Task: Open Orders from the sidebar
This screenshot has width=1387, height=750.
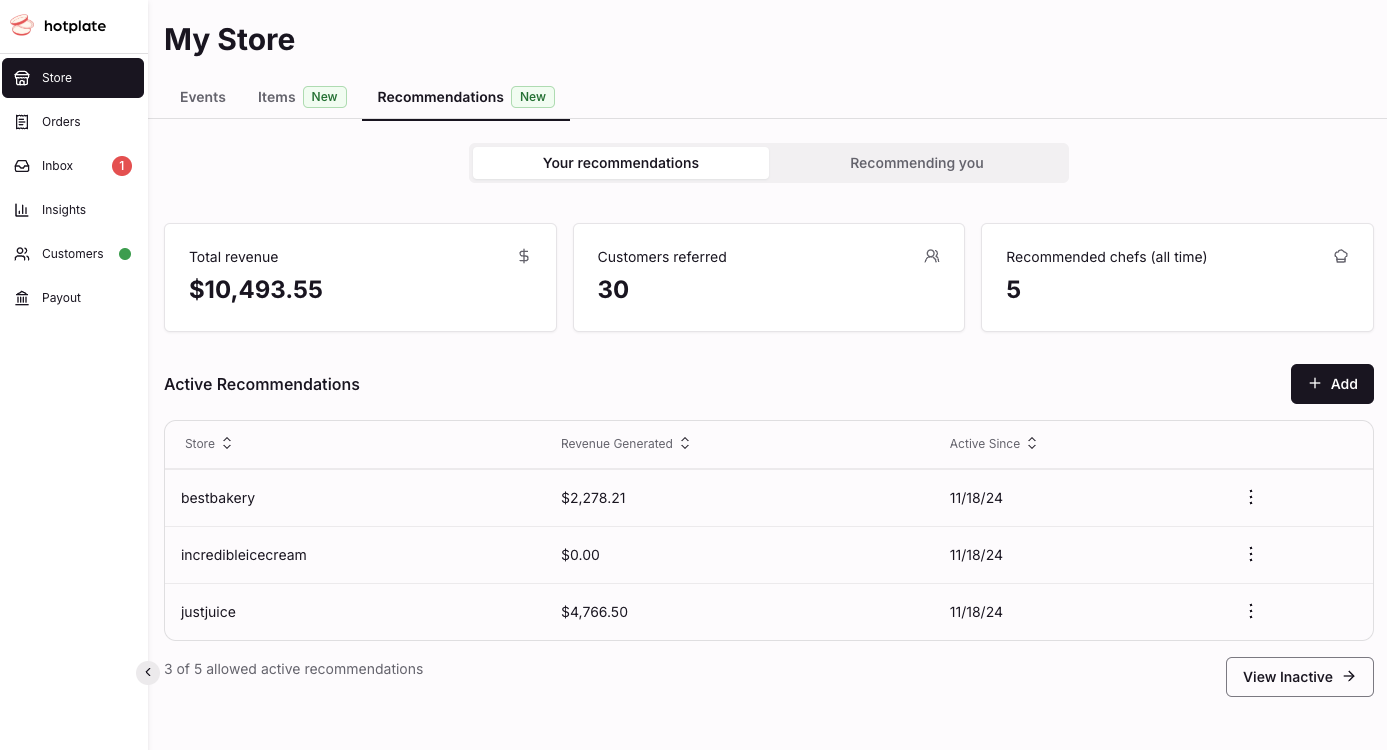Action: point(61,122)
